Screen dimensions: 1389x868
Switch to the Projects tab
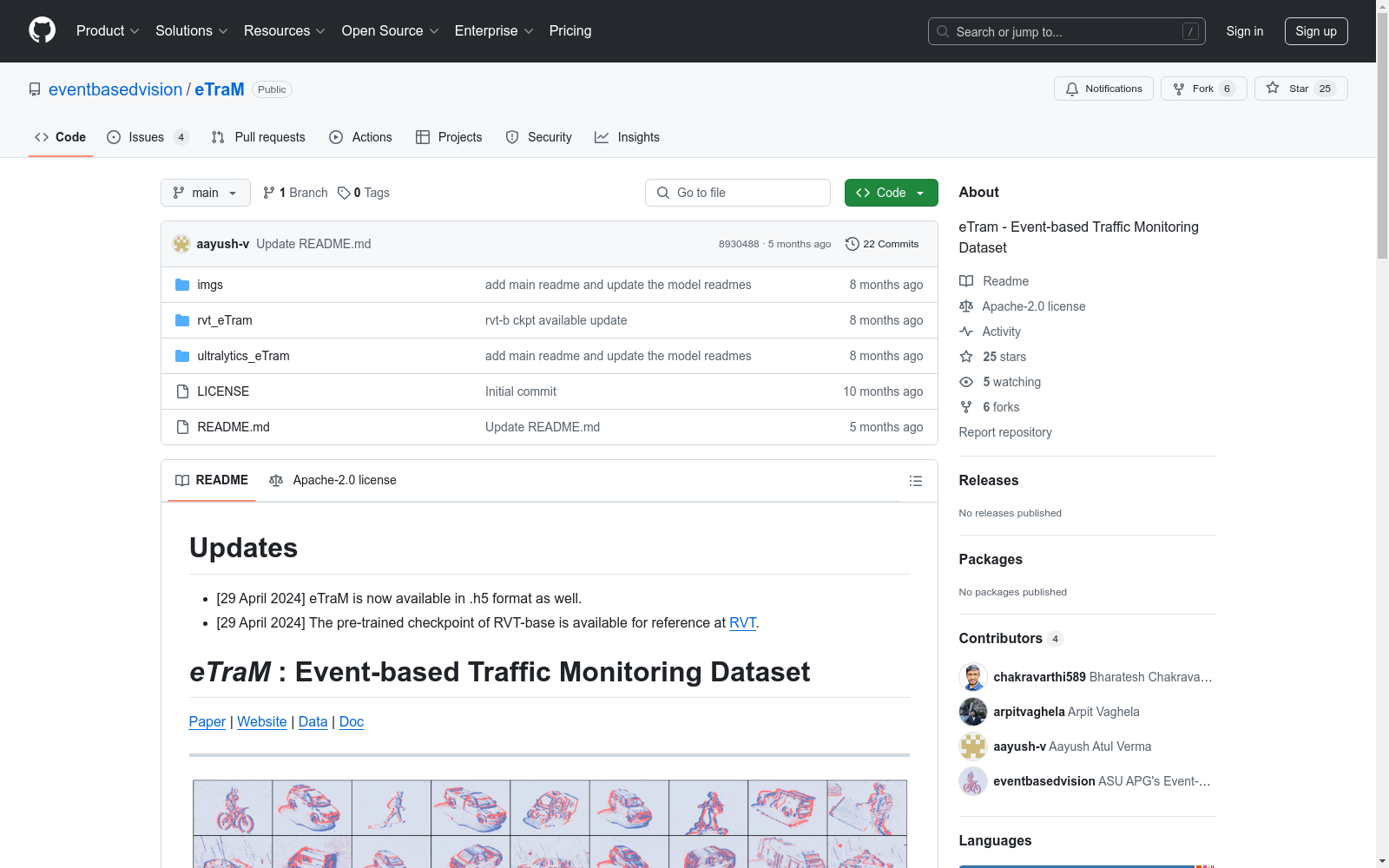449,137
